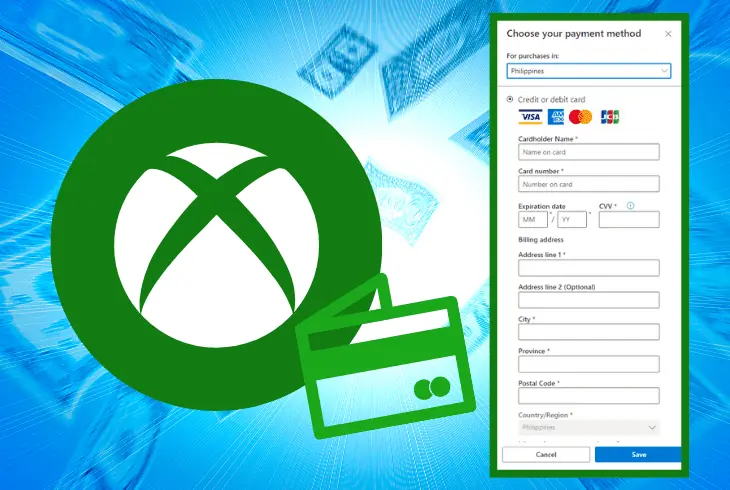Click the Address line 2 (Optional) field
730x490 pixels.
point(588,300)
